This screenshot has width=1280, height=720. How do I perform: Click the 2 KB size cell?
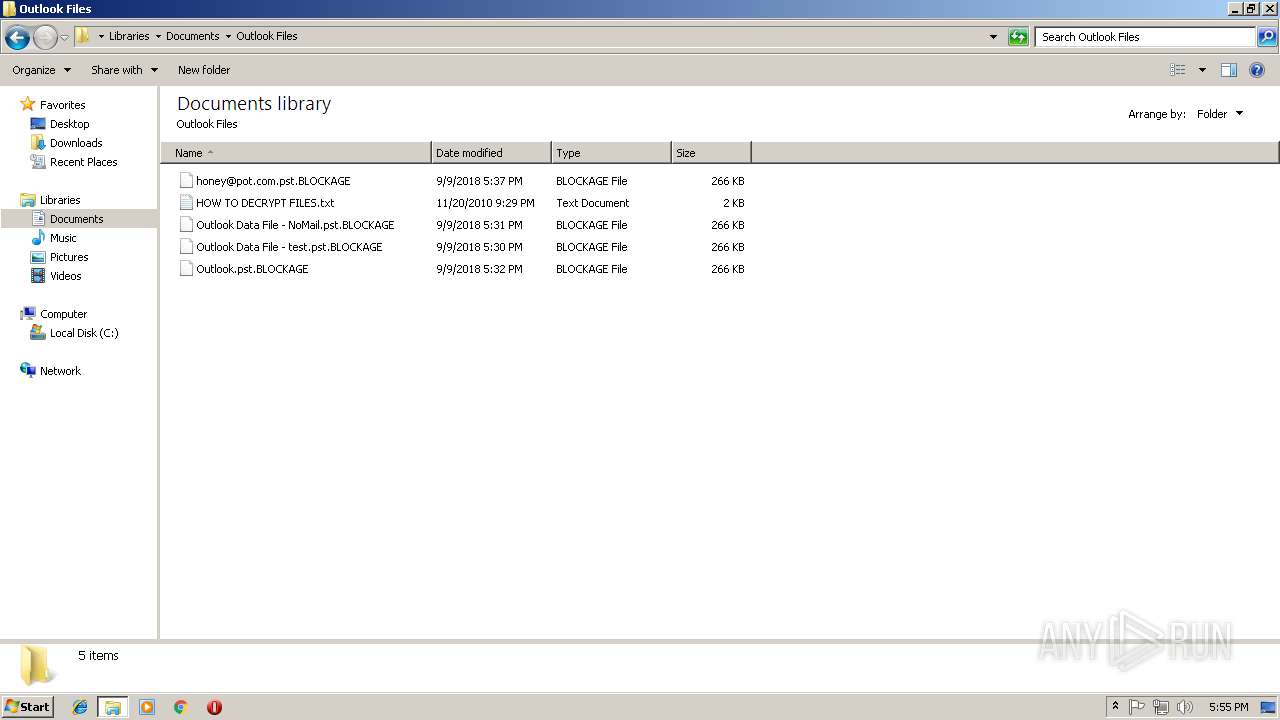[733, 203]
